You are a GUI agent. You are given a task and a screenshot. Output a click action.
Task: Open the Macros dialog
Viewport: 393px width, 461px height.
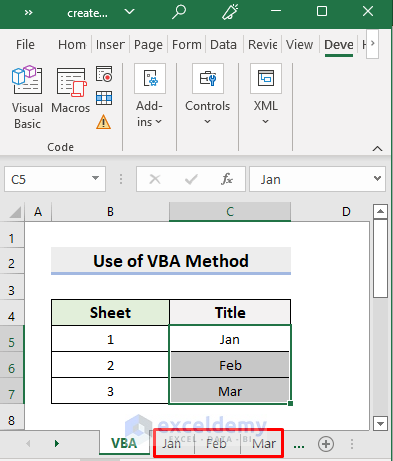click(70, 90)
